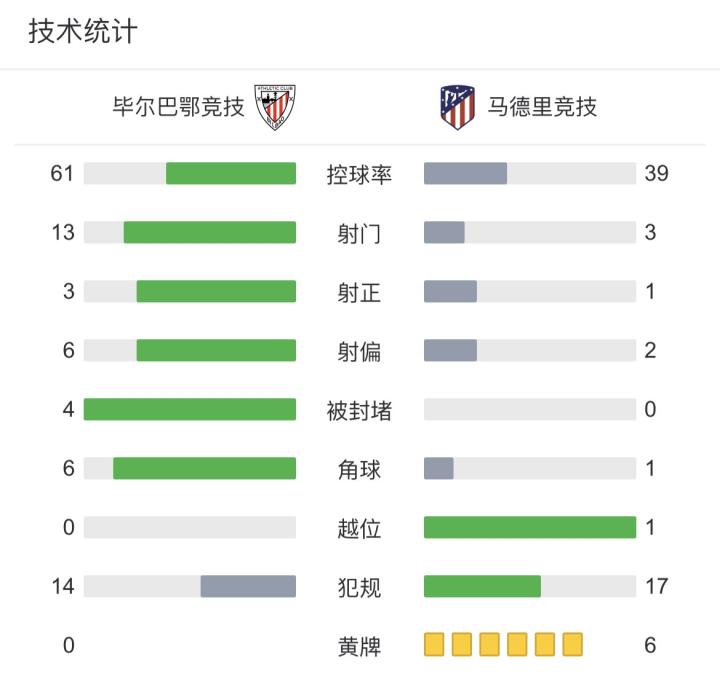Open the 毕尔巴鄂竞技 team name
The image size is (720, 676).
[x=179, y=108]
